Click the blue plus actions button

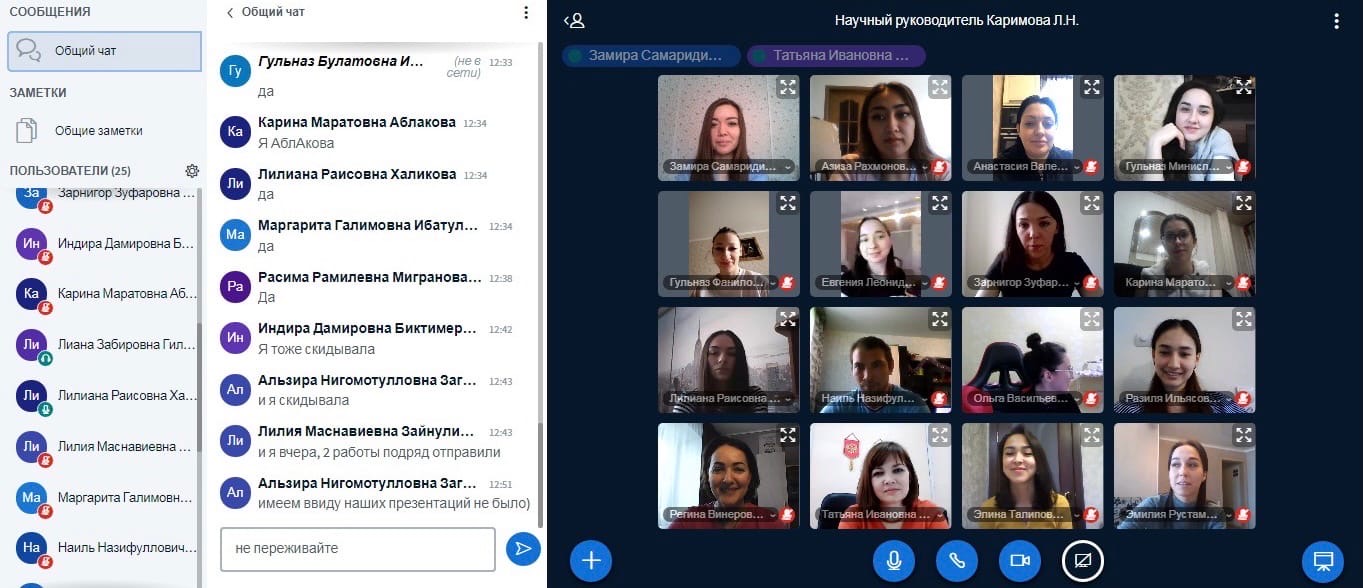[591, 561]
